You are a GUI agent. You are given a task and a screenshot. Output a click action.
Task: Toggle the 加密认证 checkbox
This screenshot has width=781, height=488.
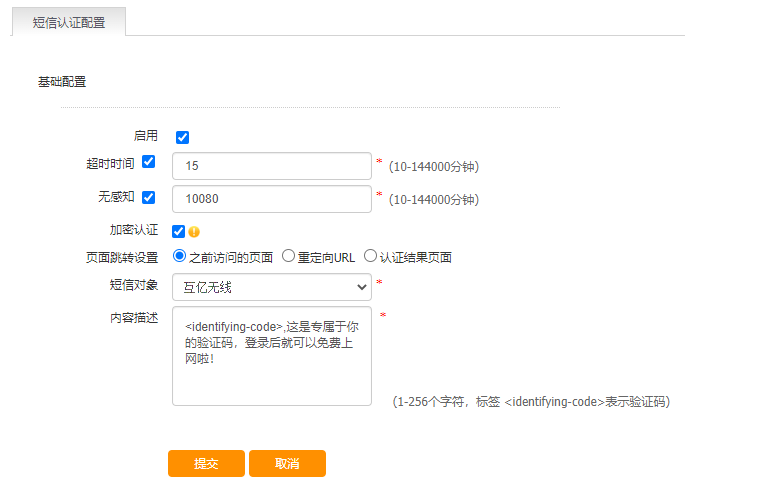click(178, 232)
